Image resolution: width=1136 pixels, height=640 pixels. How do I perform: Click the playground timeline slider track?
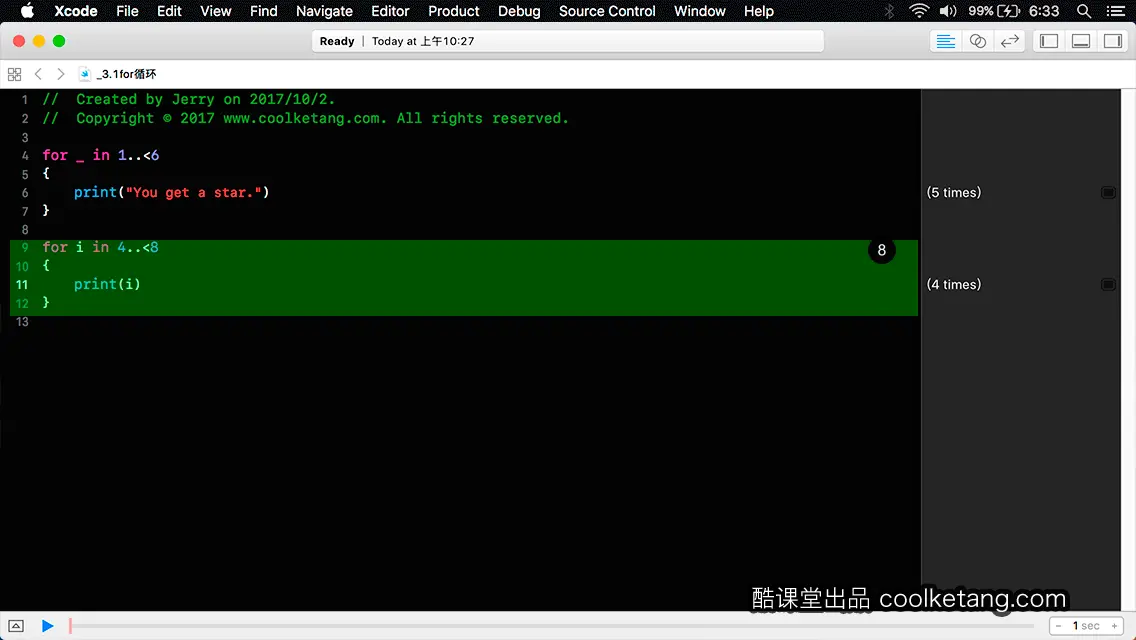pyautogui.click(x=551, y=626)
